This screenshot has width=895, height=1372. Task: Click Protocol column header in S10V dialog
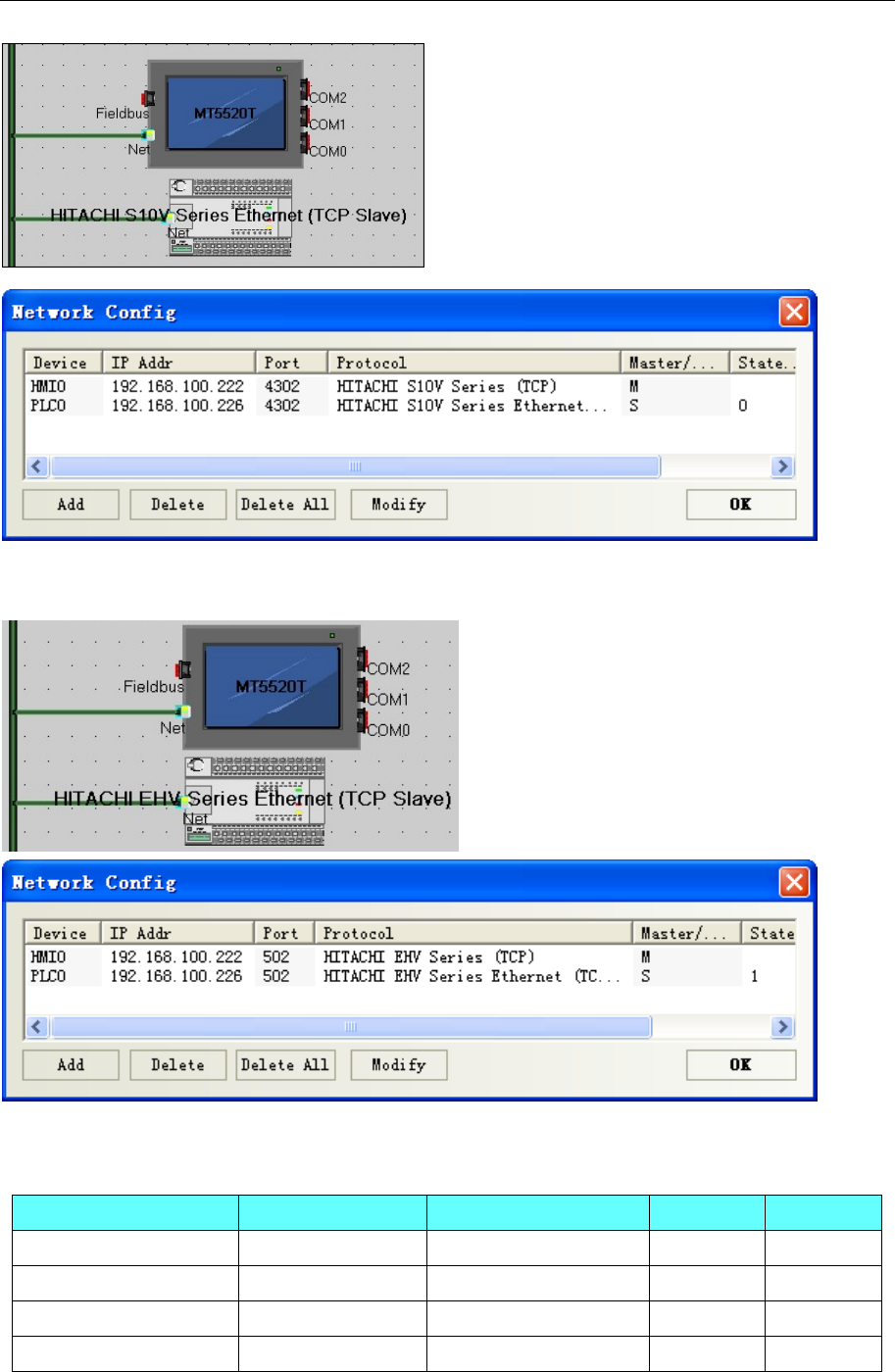coord(474,363)
